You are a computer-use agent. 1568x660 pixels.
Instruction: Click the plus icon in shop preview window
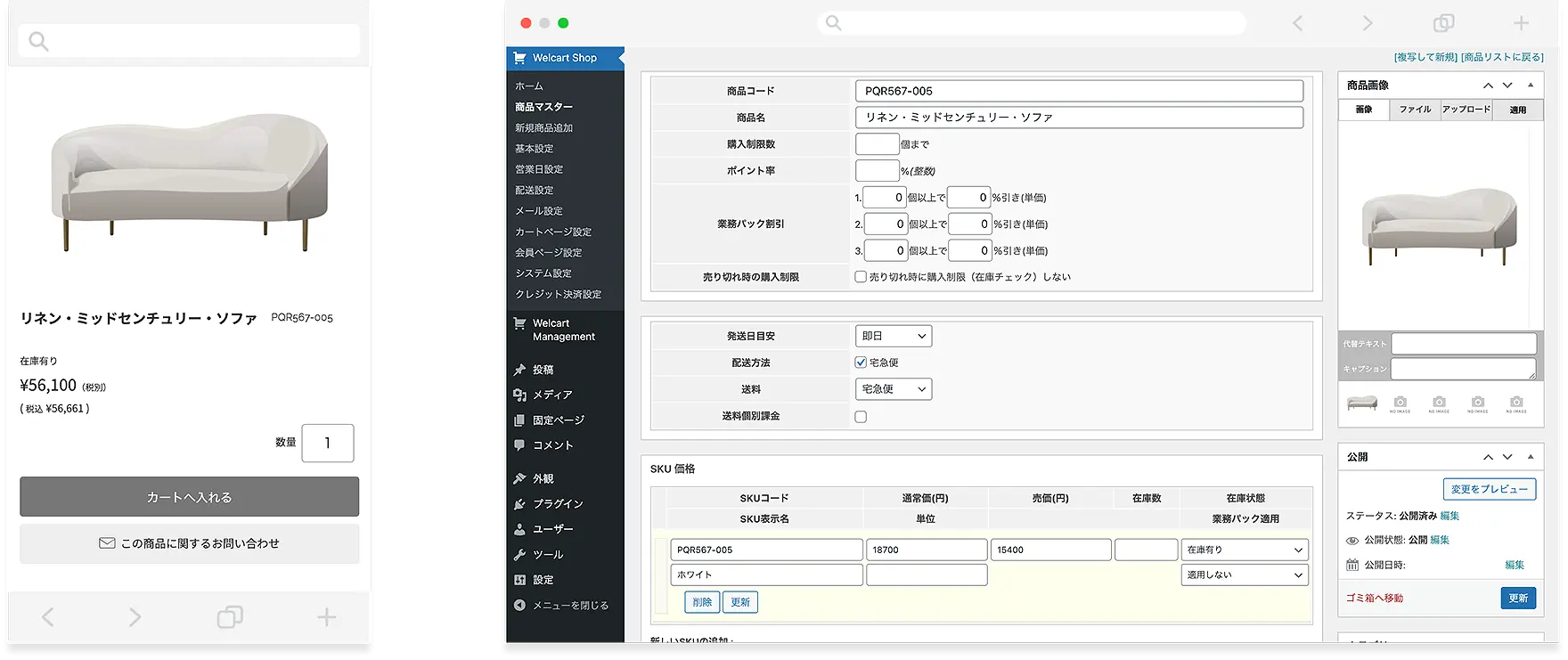point(327,616)
